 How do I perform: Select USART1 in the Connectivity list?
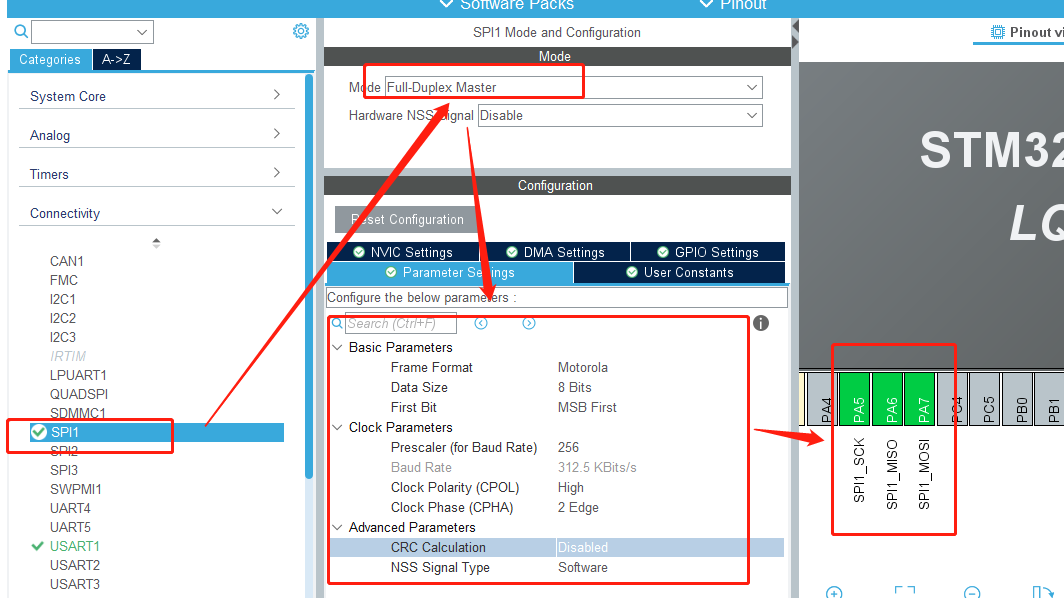[x=75, y=546]
